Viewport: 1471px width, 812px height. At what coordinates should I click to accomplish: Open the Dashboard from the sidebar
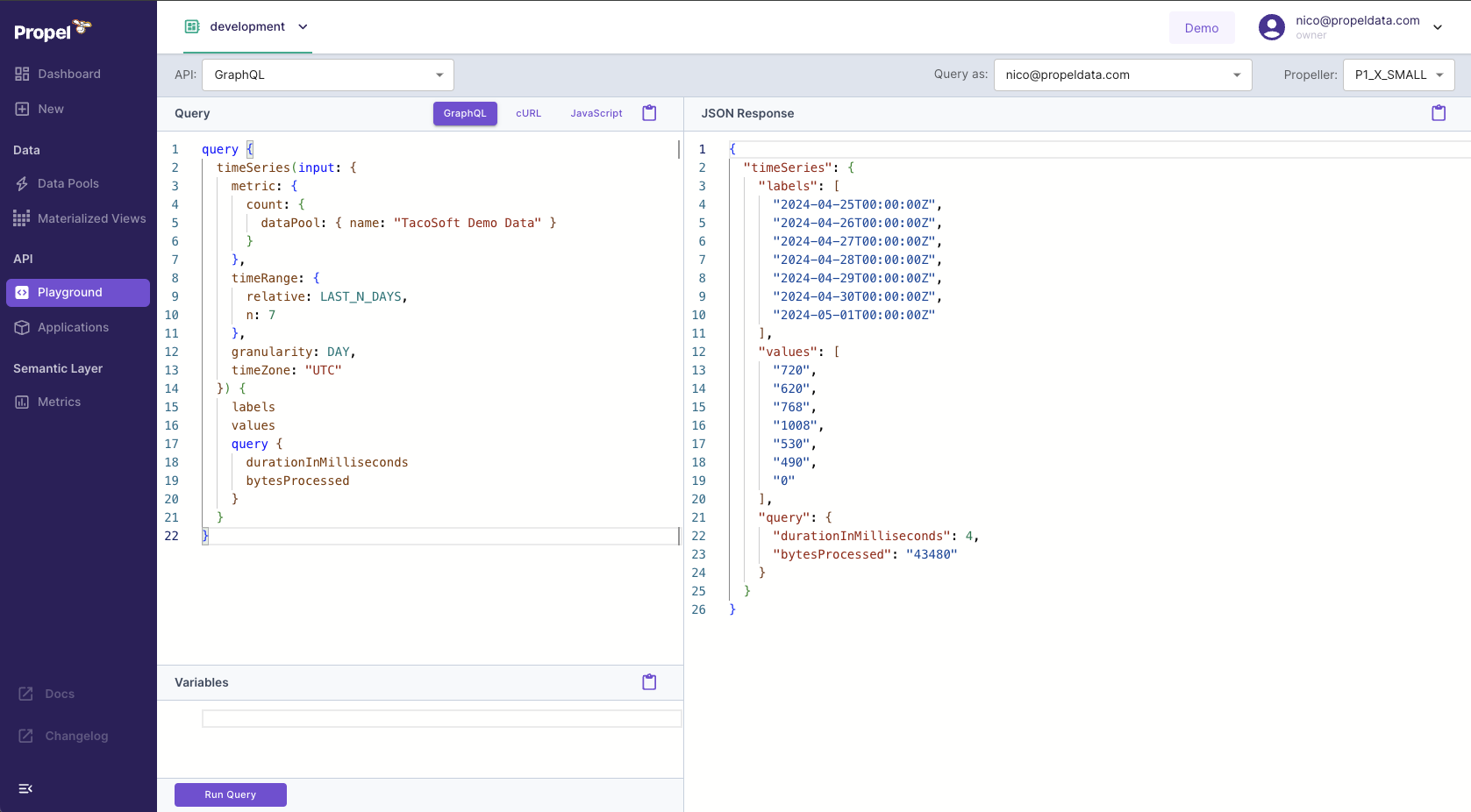click(x=68, y=74)
